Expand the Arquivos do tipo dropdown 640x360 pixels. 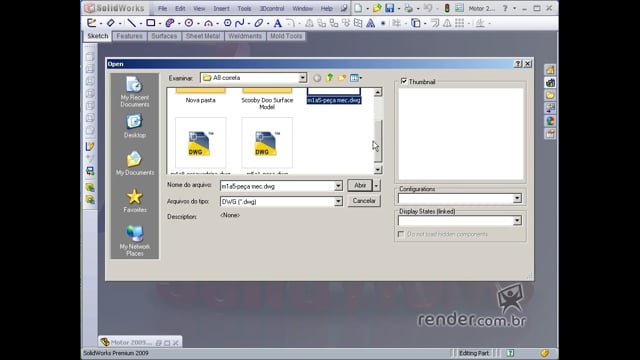coord(338,202)
